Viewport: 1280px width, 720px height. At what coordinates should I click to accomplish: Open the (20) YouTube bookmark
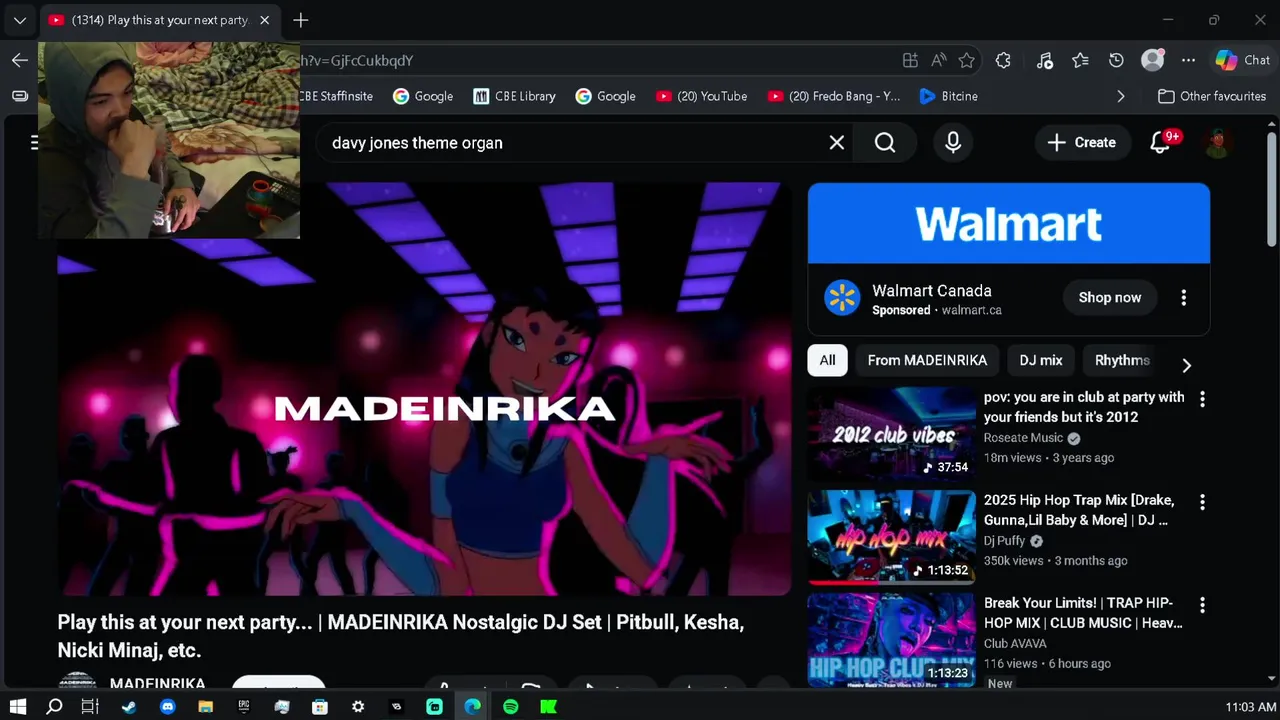click(702, 96)
